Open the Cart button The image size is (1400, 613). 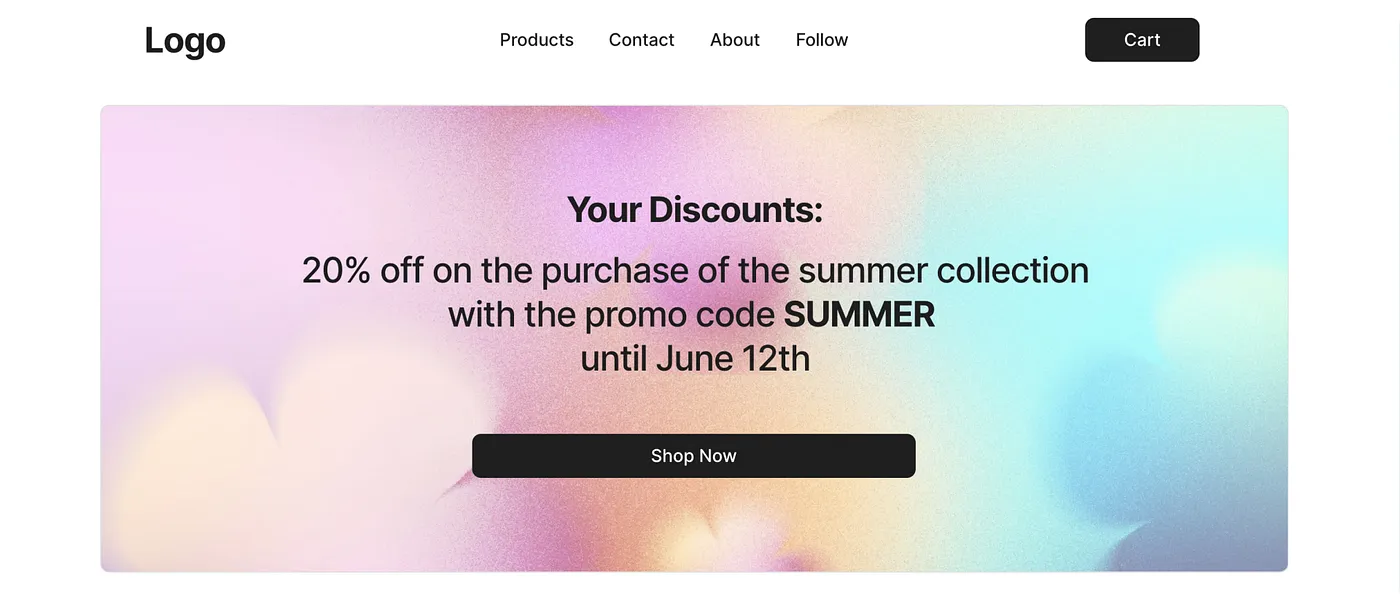pyautogui.click(x=1142, y=40)
